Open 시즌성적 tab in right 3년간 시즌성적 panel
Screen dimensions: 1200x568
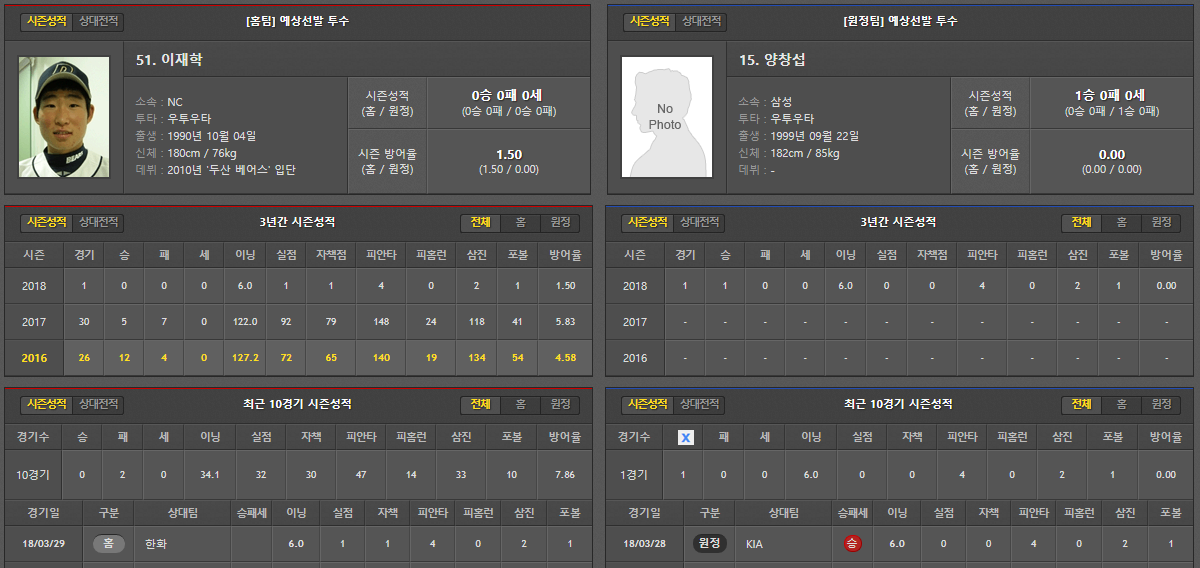click(x=649, y=222)
